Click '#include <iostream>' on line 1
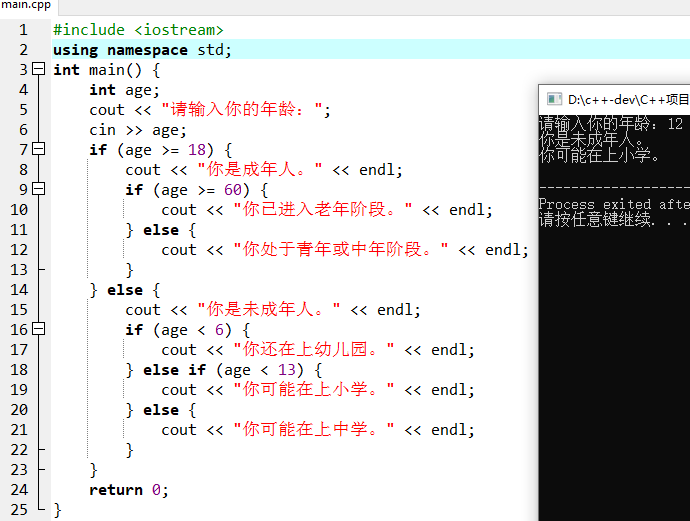 pyautogui.click(x=138, y=30)
